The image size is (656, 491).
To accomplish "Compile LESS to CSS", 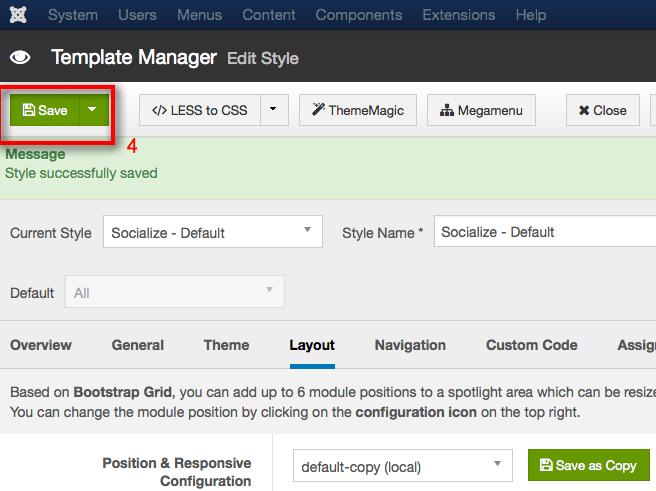I will [x=200, y=110].
